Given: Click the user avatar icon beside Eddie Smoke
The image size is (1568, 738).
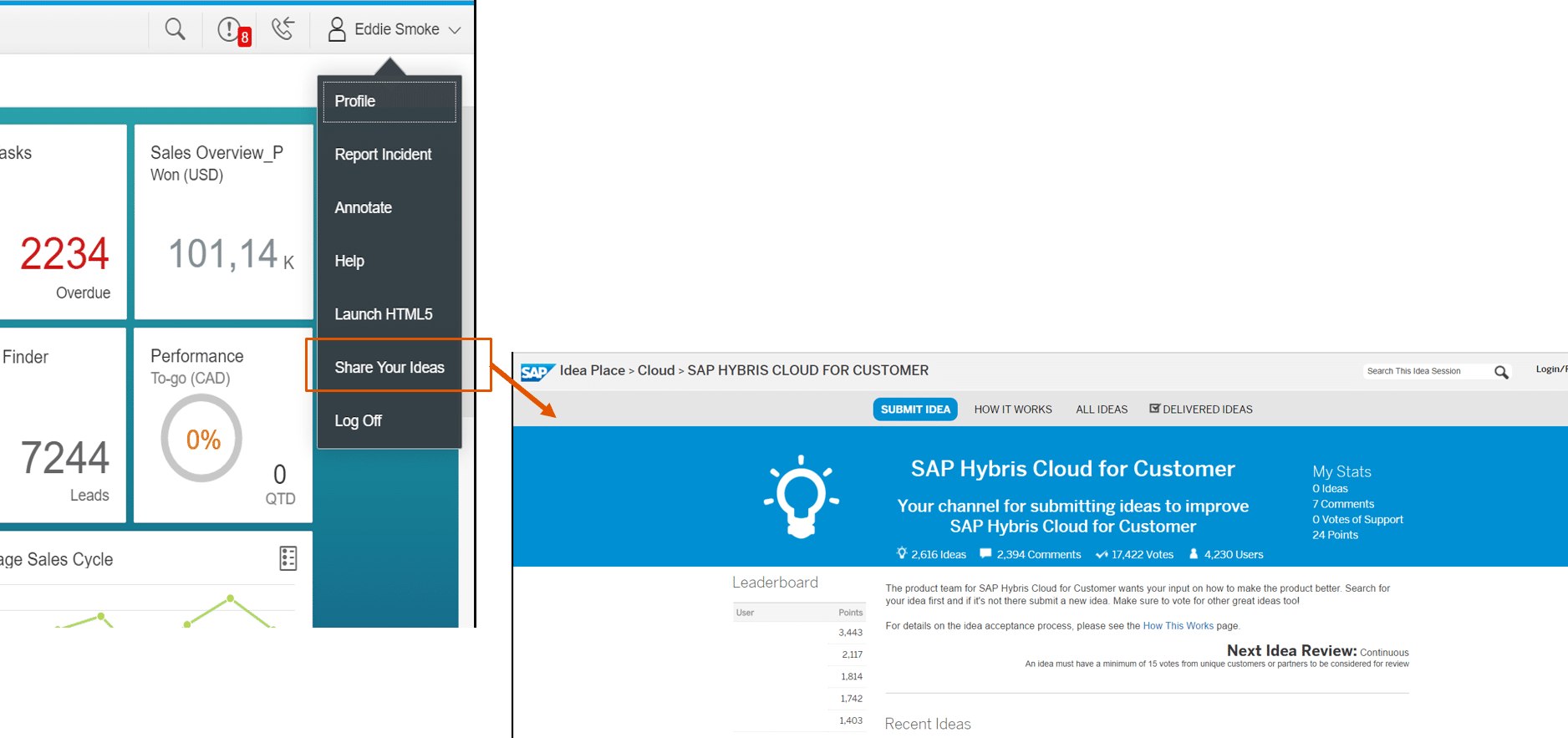Looking at the screenshot, I should pyautogui.click(x=337, y=30).
